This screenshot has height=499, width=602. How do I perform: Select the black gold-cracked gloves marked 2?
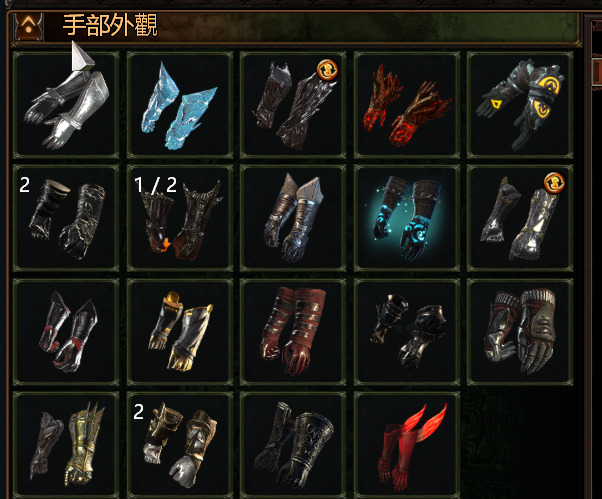point(66,218)
